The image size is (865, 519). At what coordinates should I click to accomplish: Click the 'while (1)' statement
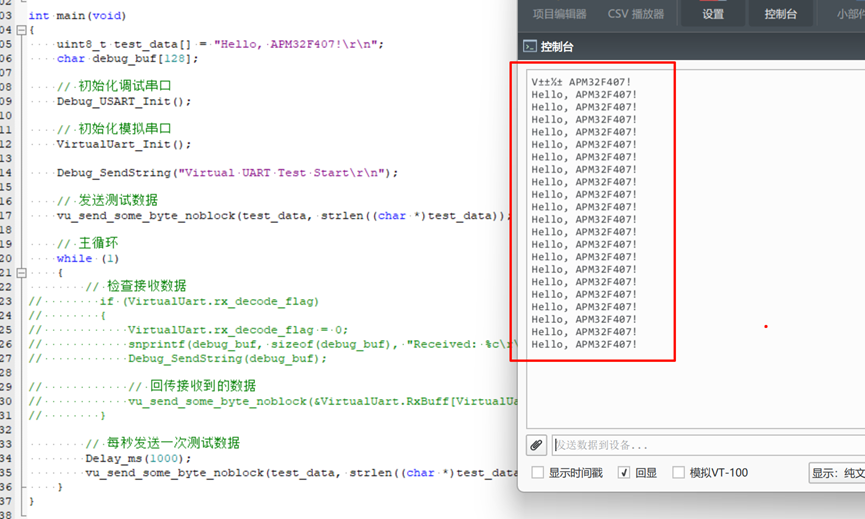[88, 259]
